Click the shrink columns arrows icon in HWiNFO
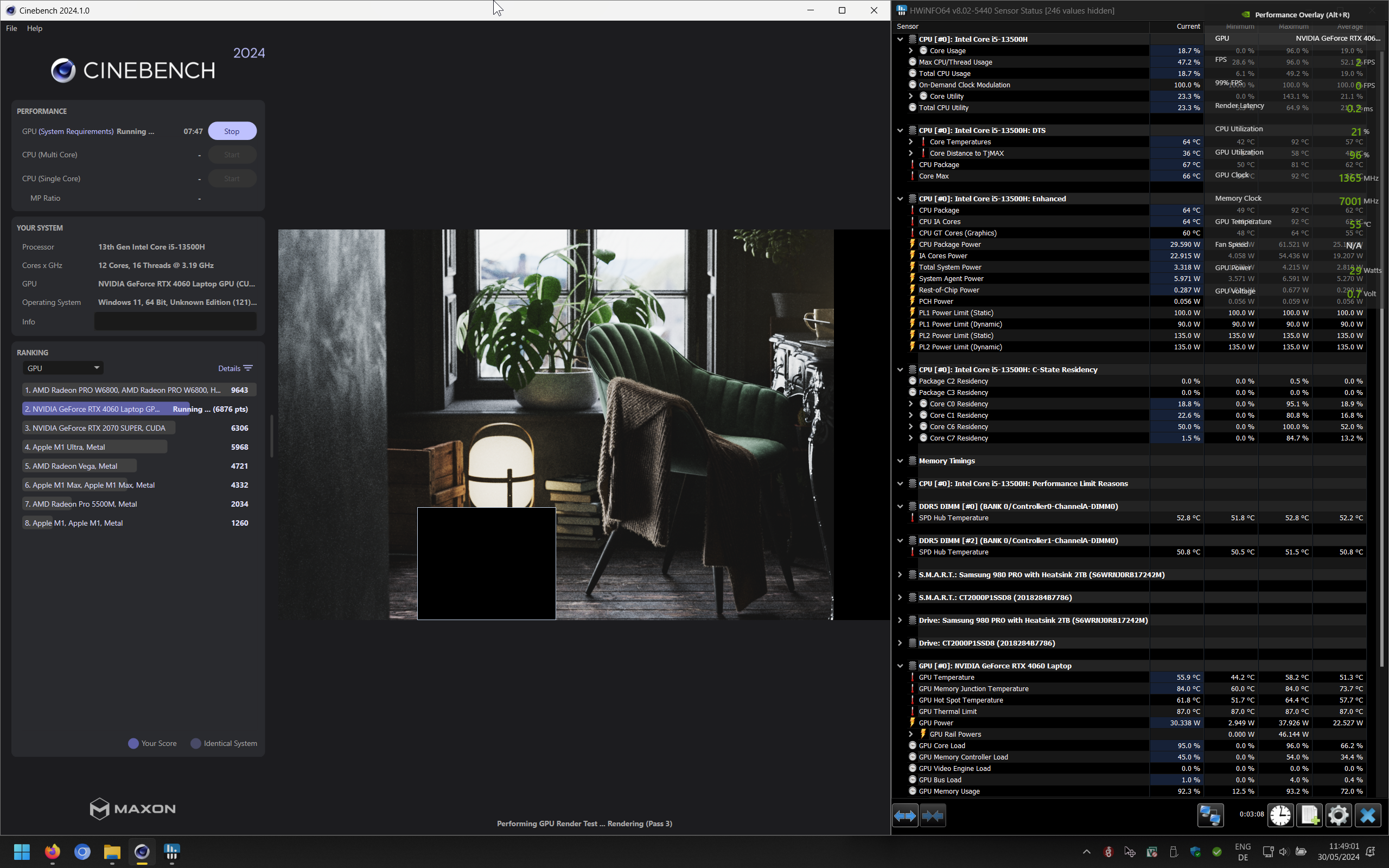 [932, 815]
